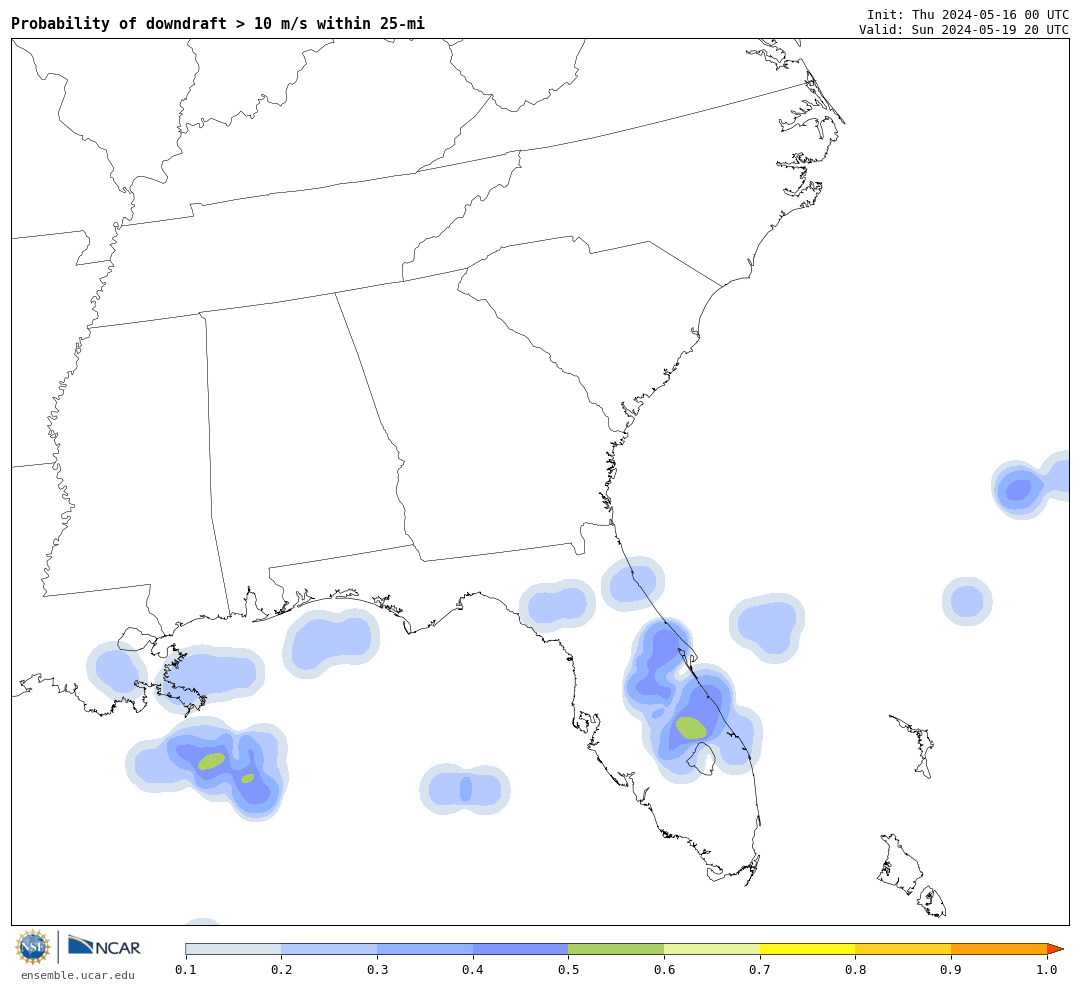
Task: Click the 0.1–0.2 pale gray-blue colorbar segment
Action: pos(233,949)
